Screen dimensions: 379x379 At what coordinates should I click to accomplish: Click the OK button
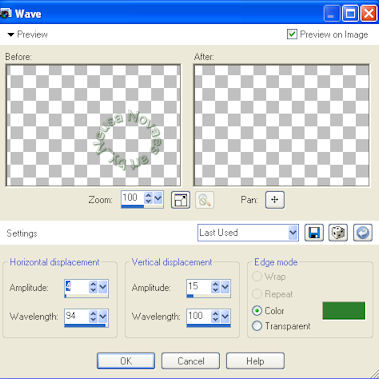click(x=126, y=361)
